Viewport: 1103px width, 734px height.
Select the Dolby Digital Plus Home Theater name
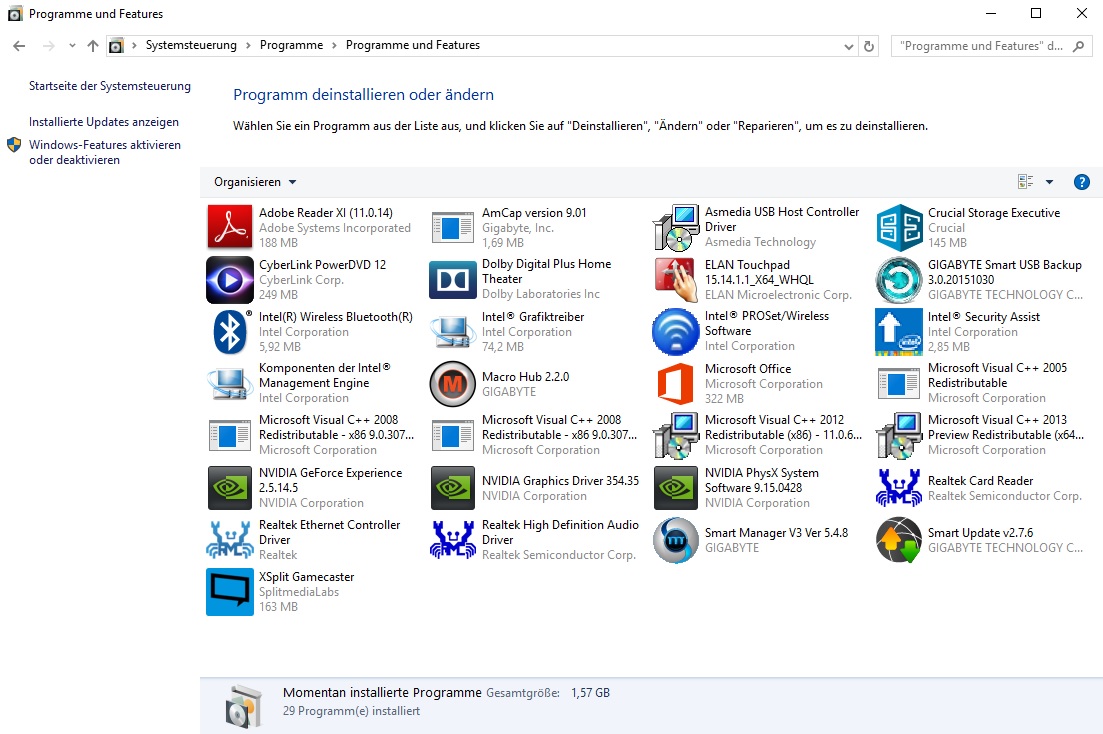tap(547, 272)
